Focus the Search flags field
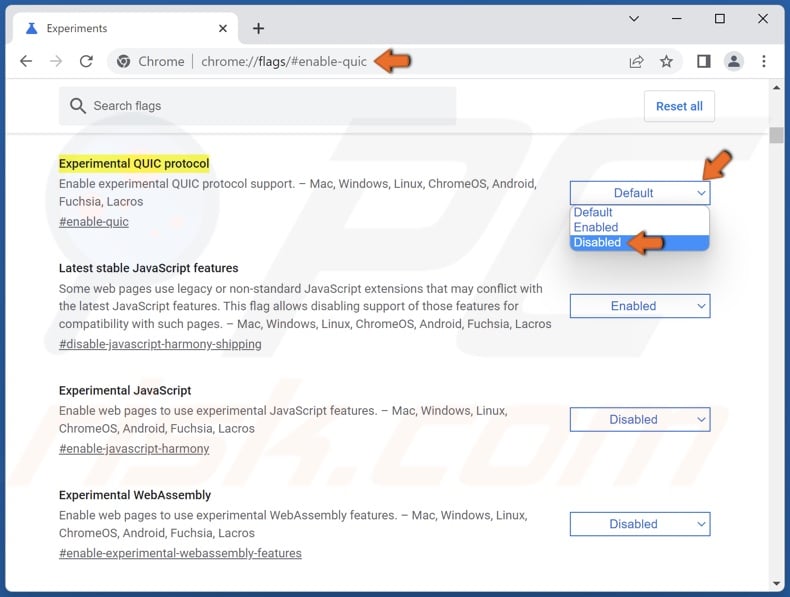This screenshot has height=597, width=790. pyautogui.click(x=257, y=106)
